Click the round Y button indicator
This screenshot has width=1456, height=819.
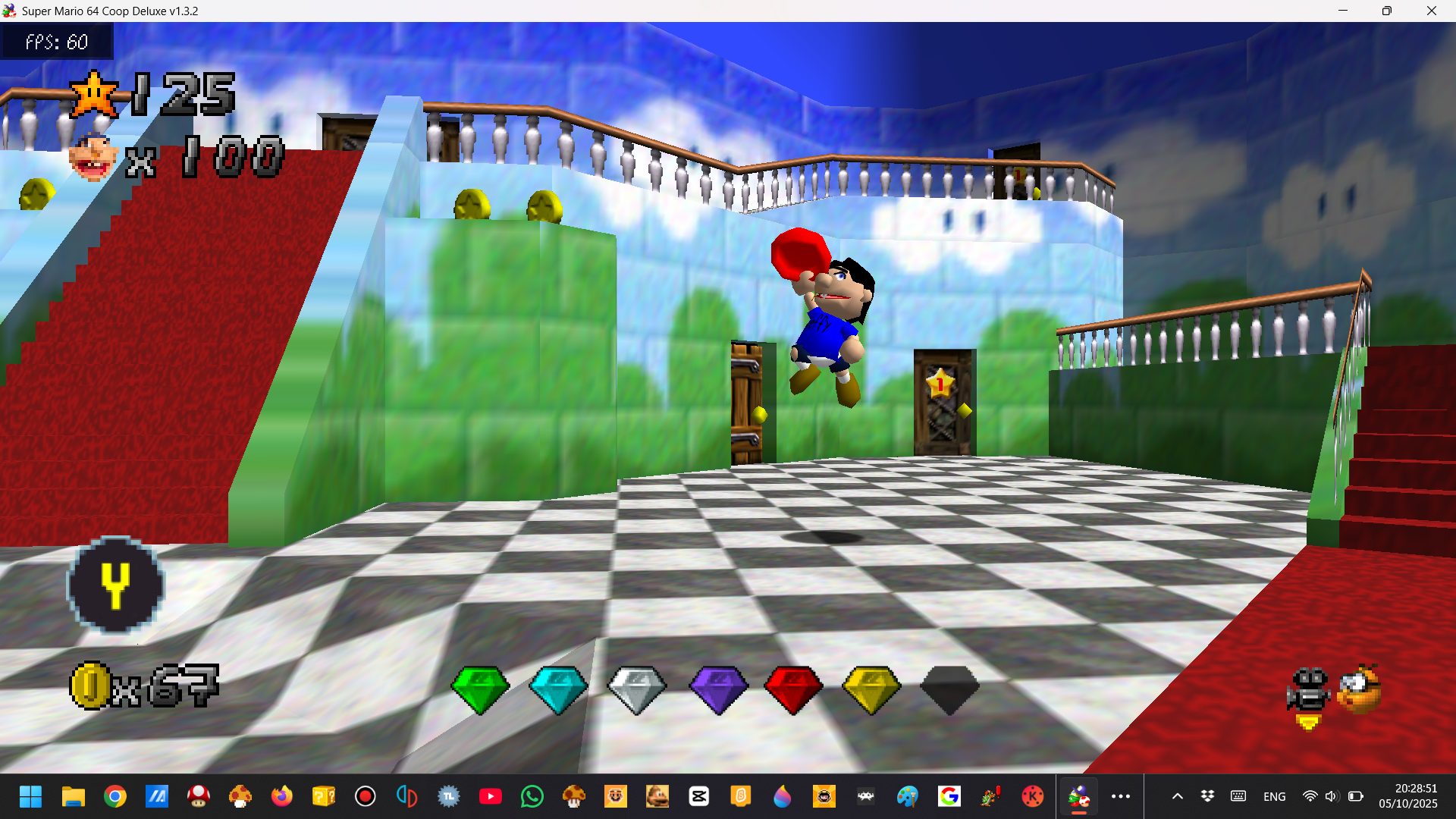(x=116, y=585)
